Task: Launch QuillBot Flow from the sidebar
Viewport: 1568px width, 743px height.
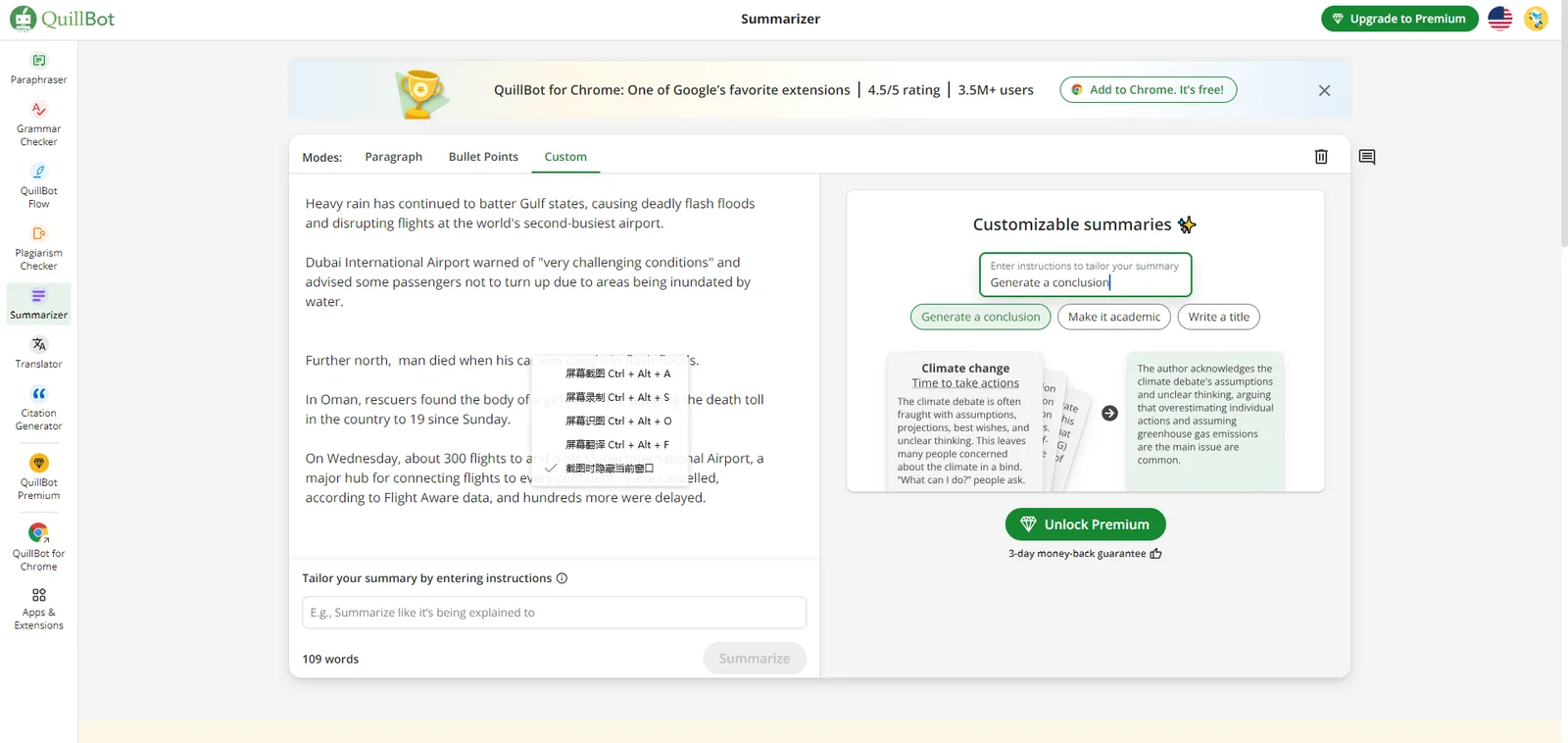Action: tap(39, 186)
